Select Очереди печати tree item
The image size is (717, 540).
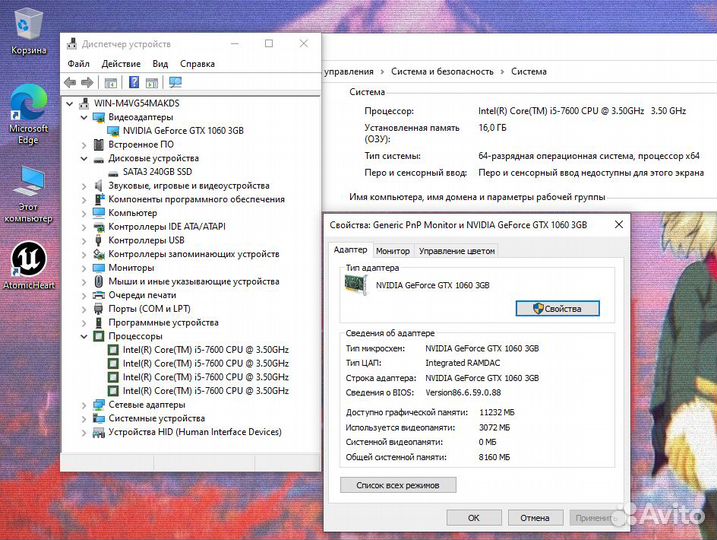tap(142, 295)
